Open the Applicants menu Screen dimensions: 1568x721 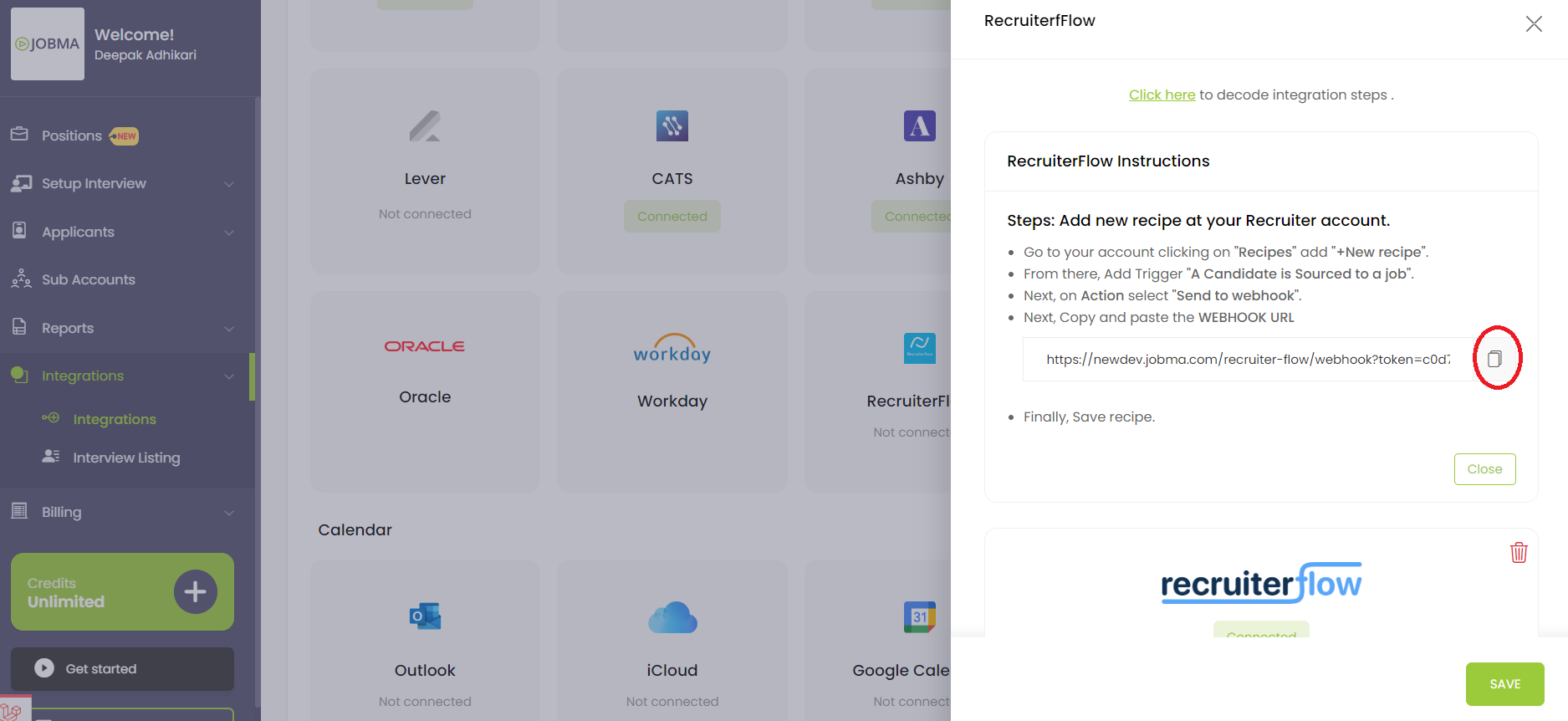tap(78, 232)
